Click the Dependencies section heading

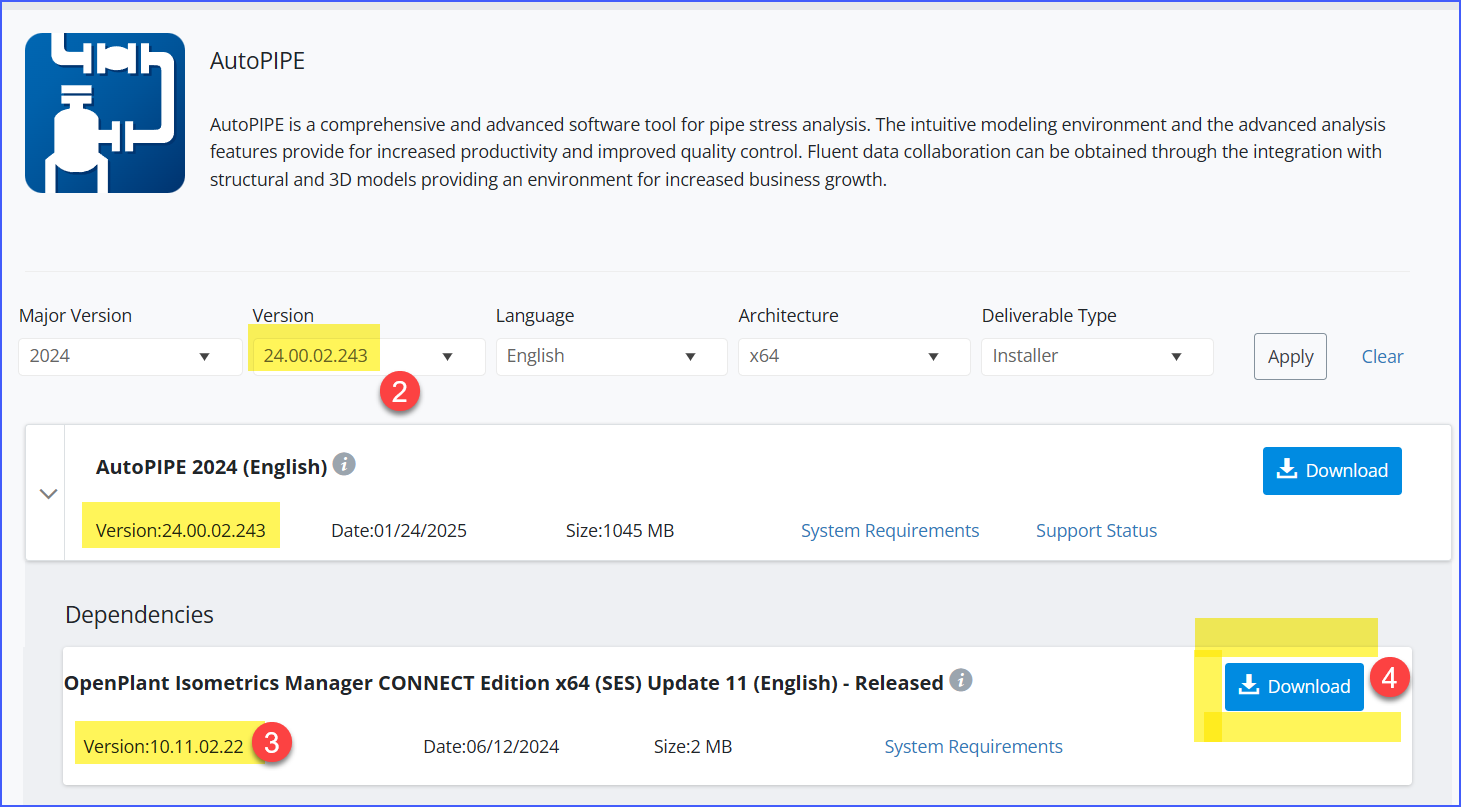click(139, 614)
